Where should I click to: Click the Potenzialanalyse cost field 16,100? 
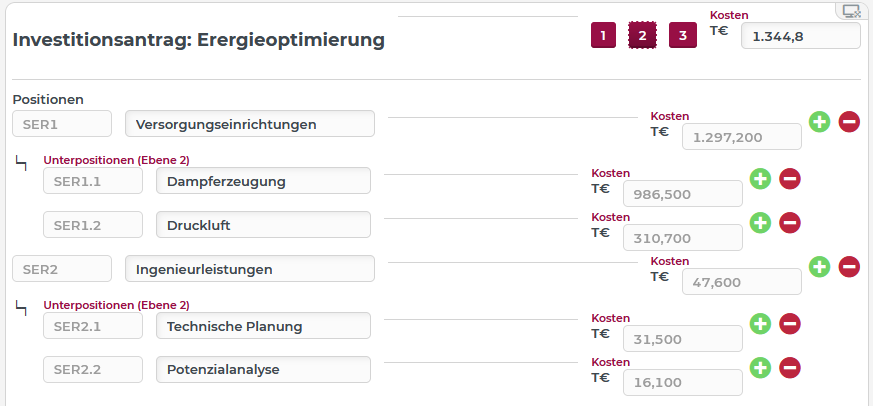[682, 383]
